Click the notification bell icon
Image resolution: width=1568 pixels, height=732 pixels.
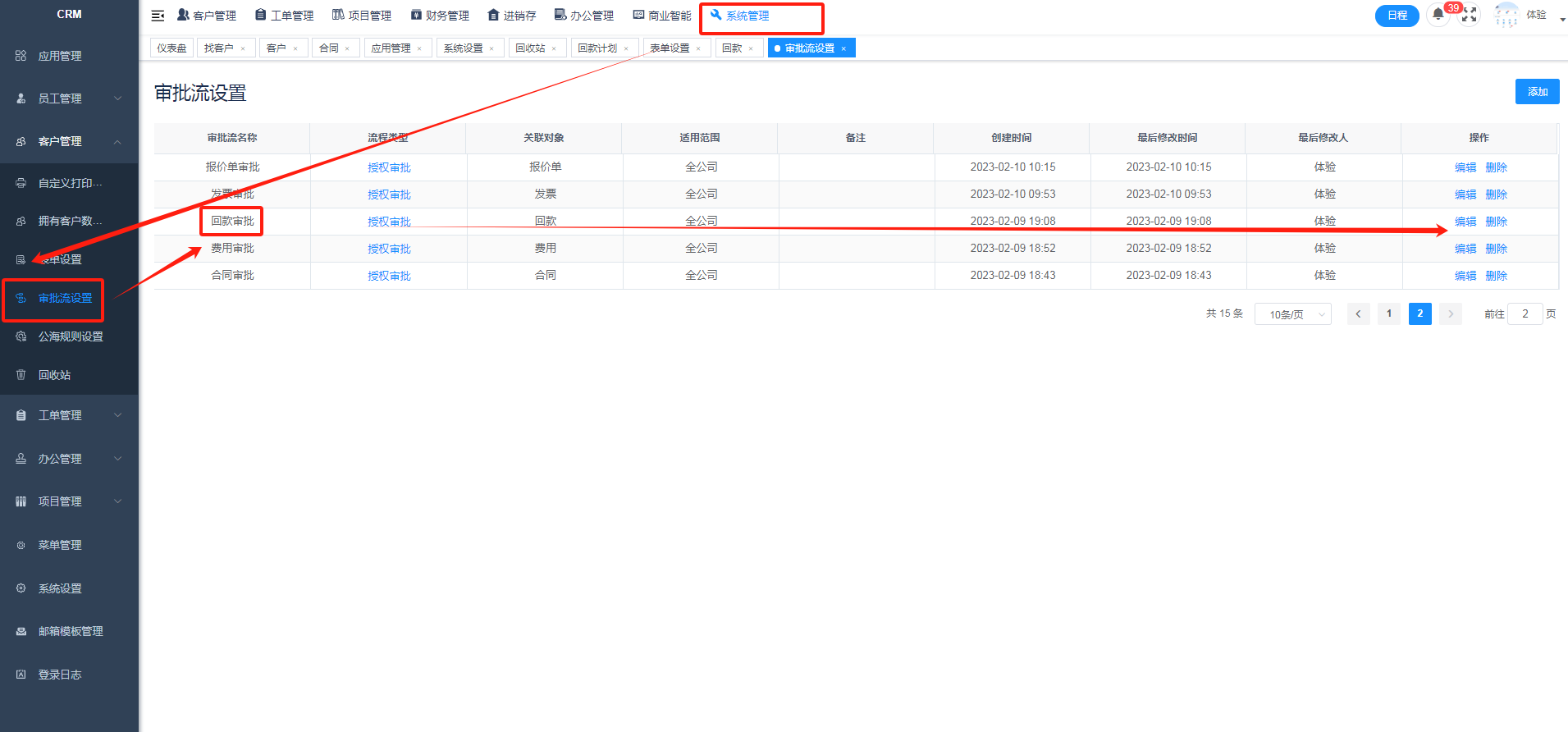1438,15
